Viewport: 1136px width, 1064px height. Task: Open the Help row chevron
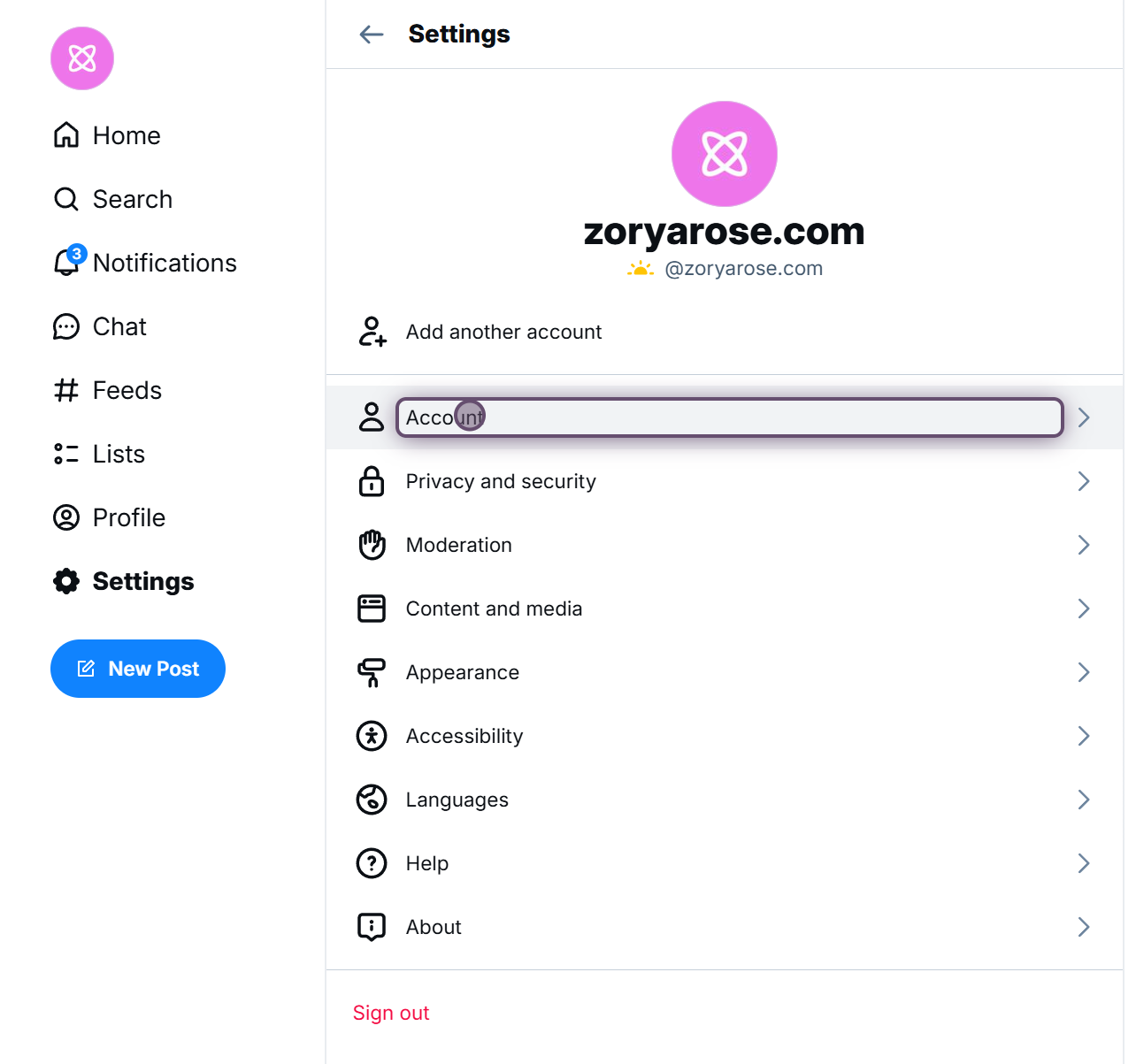point(1084,863)
